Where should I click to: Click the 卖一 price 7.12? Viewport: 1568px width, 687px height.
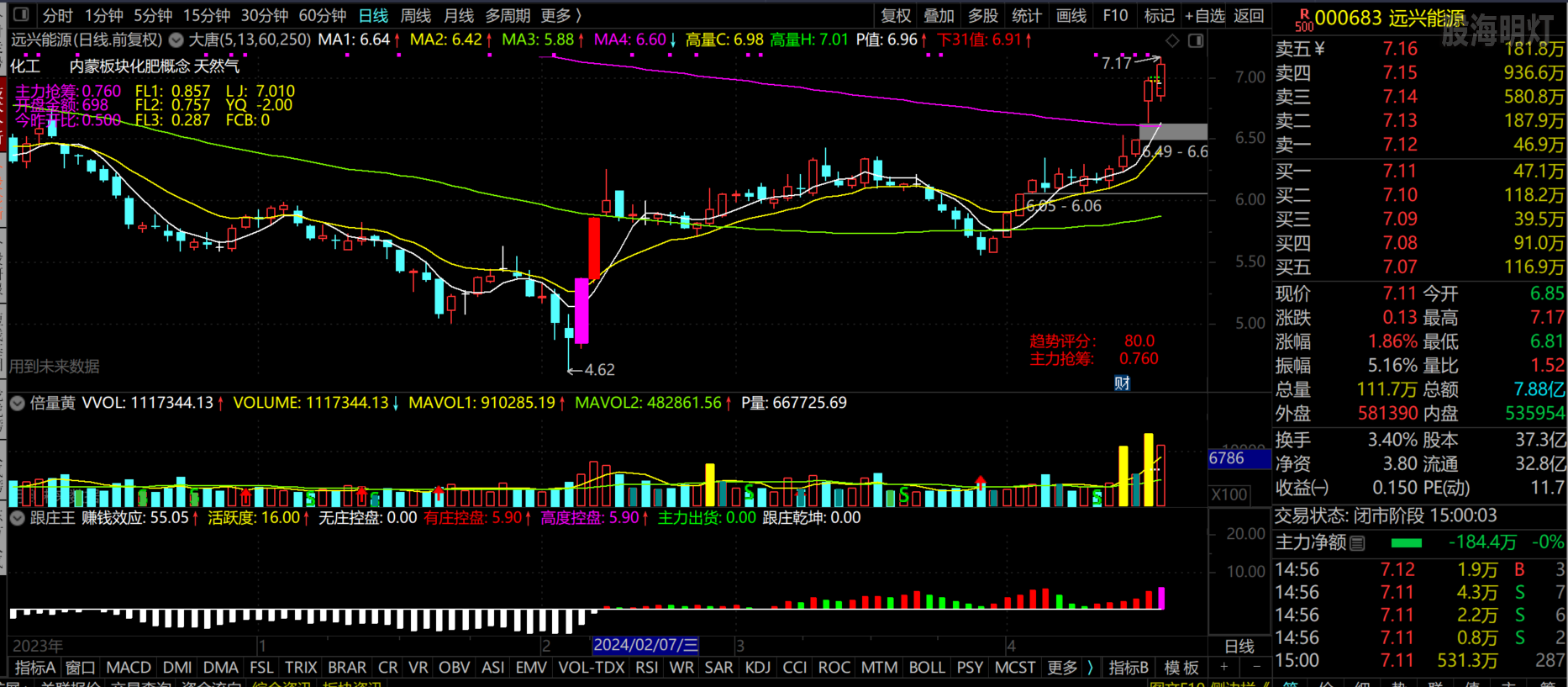point(1400,145)
